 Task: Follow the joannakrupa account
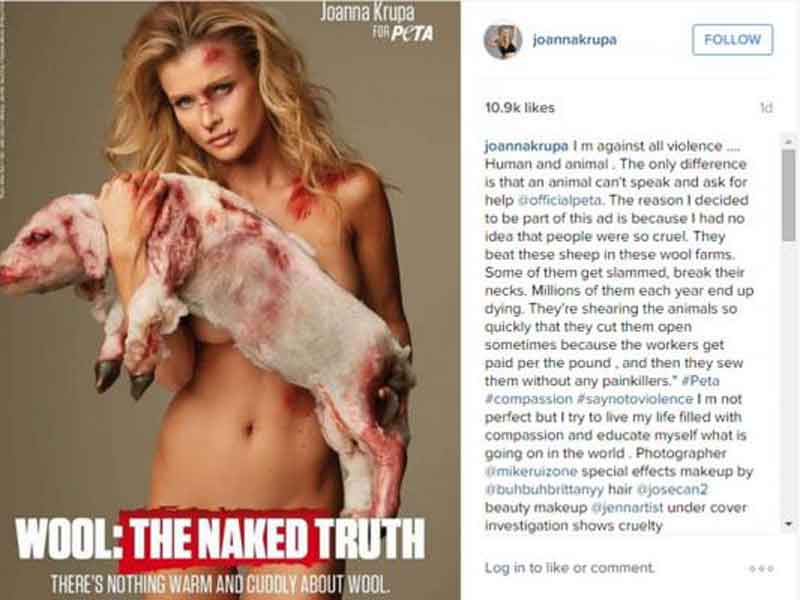point(732,40)
